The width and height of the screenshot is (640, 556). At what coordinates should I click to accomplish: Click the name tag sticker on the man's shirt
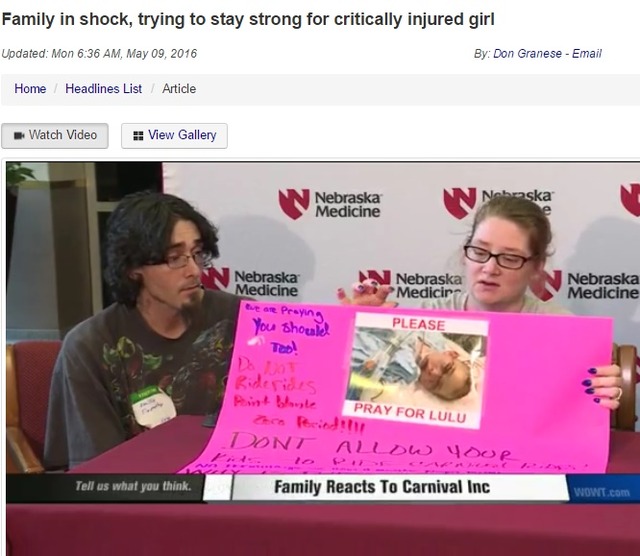153,409
